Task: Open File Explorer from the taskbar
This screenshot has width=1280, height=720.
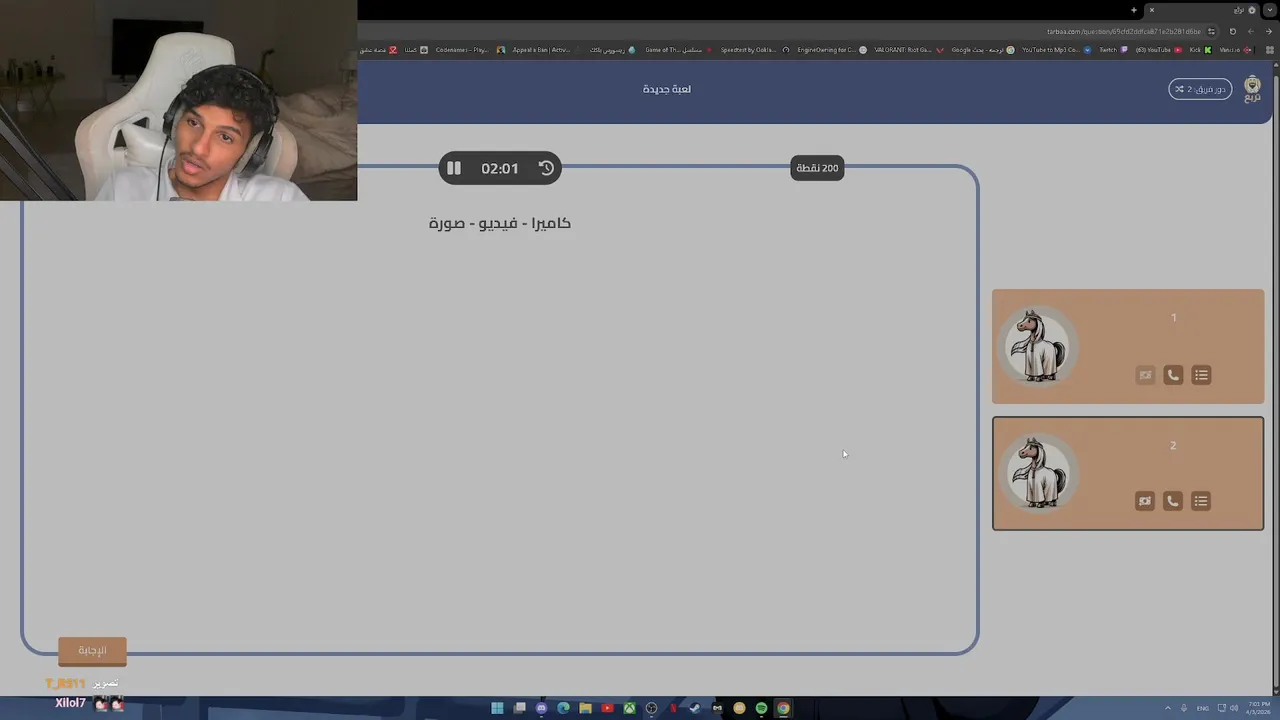Action: [x=585, y=708]
